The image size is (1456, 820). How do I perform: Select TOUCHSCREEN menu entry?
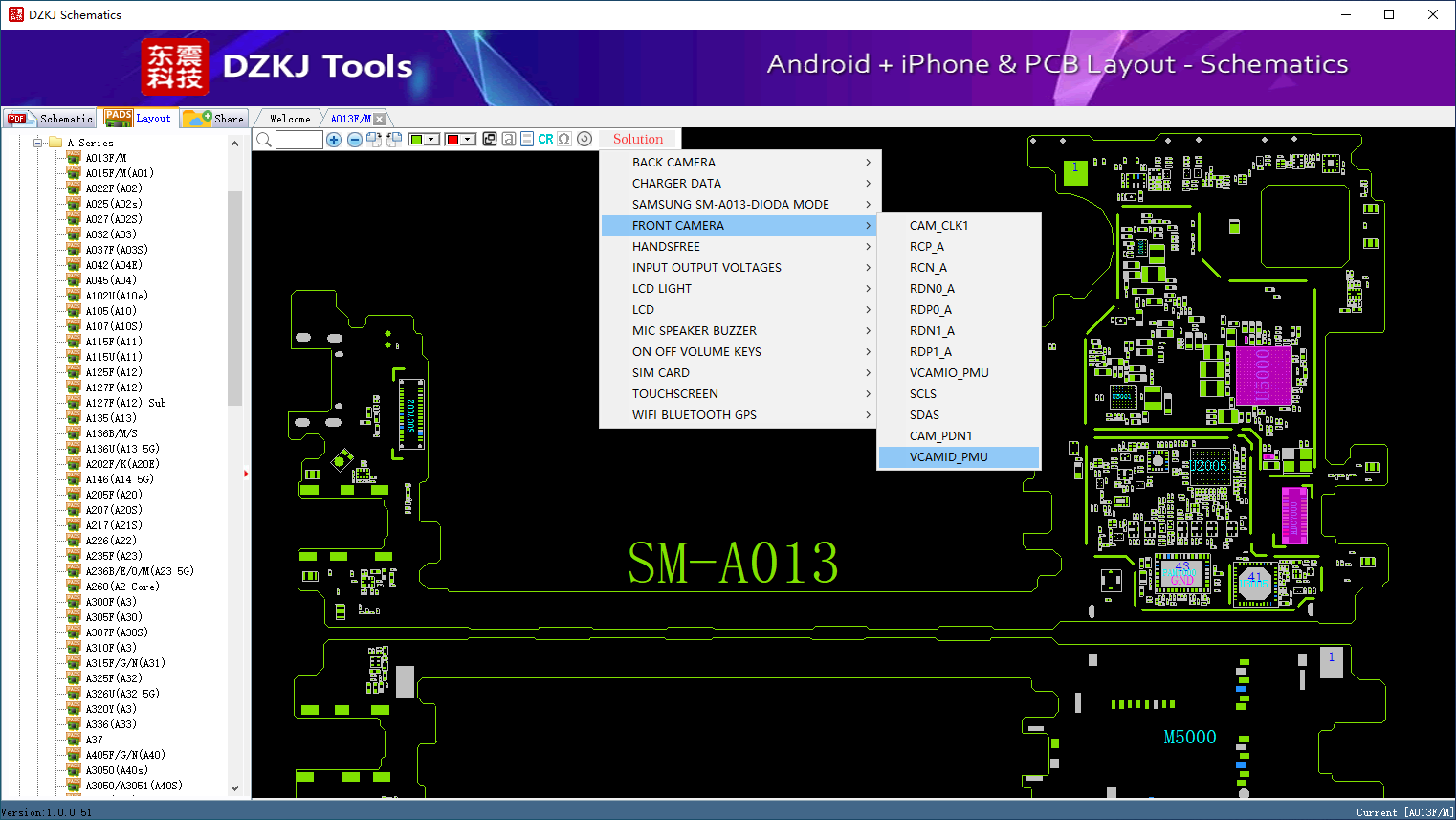pos(740,394)
